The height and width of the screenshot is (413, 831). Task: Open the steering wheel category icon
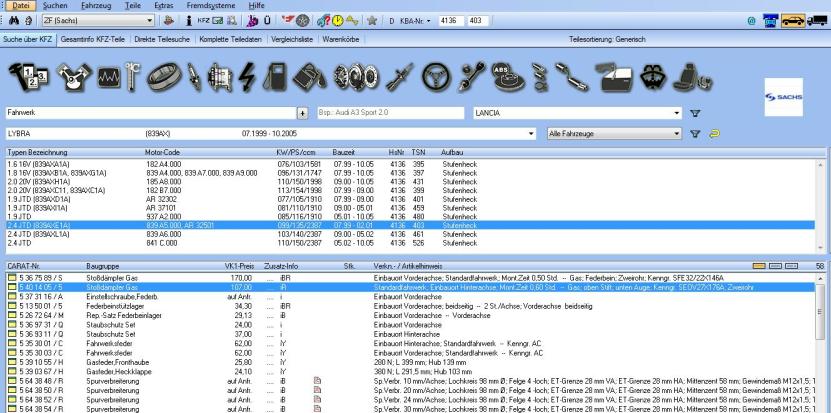click(x=436, y=77)
